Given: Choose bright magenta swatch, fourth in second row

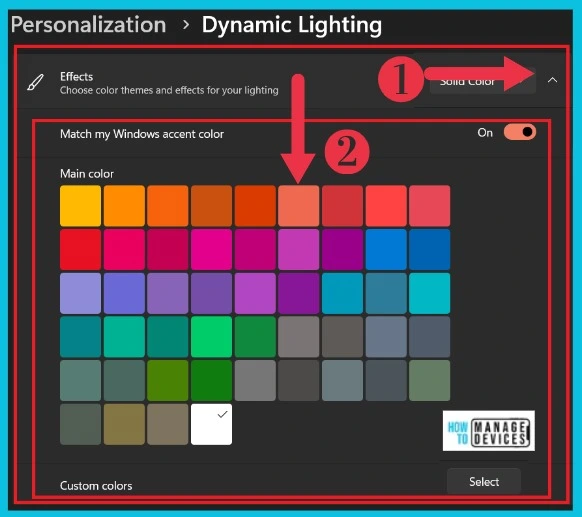Looking at the screenshot, I should [211, 250].
